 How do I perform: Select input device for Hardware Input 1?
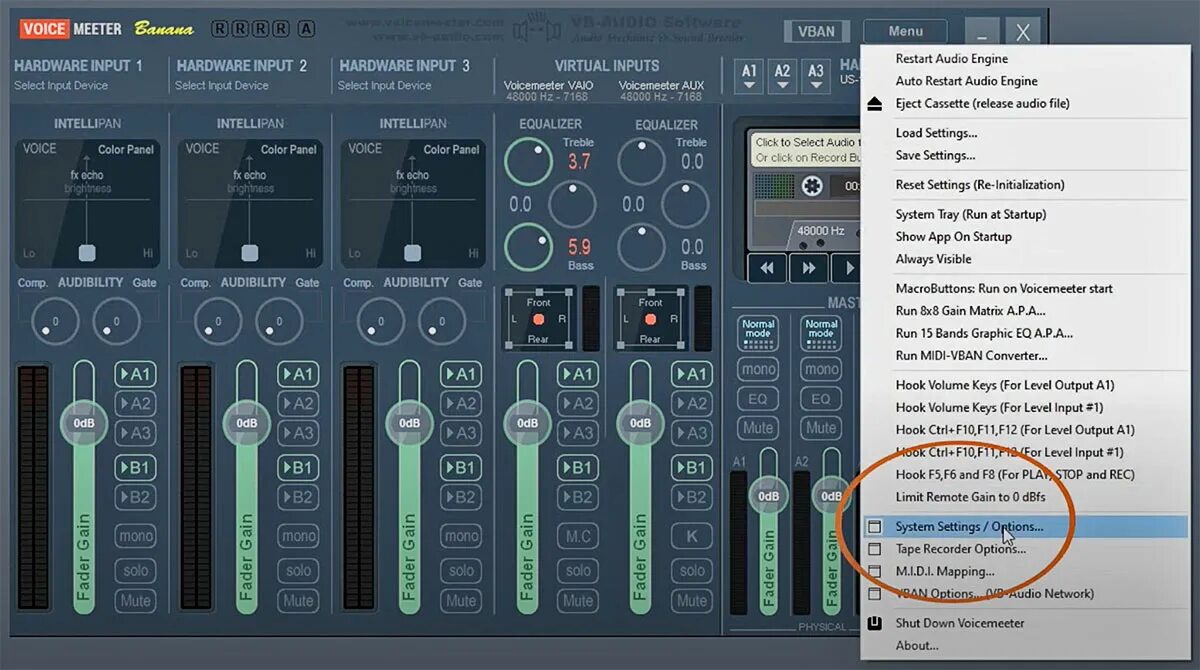[61, 86]
